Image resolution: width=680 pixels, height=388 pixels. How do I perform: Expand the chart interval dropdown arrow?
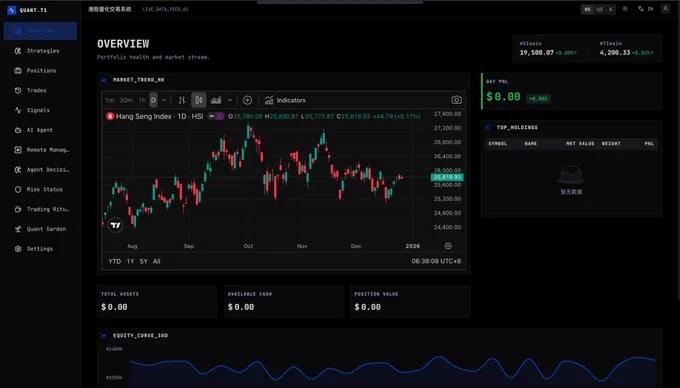[163, 100]
